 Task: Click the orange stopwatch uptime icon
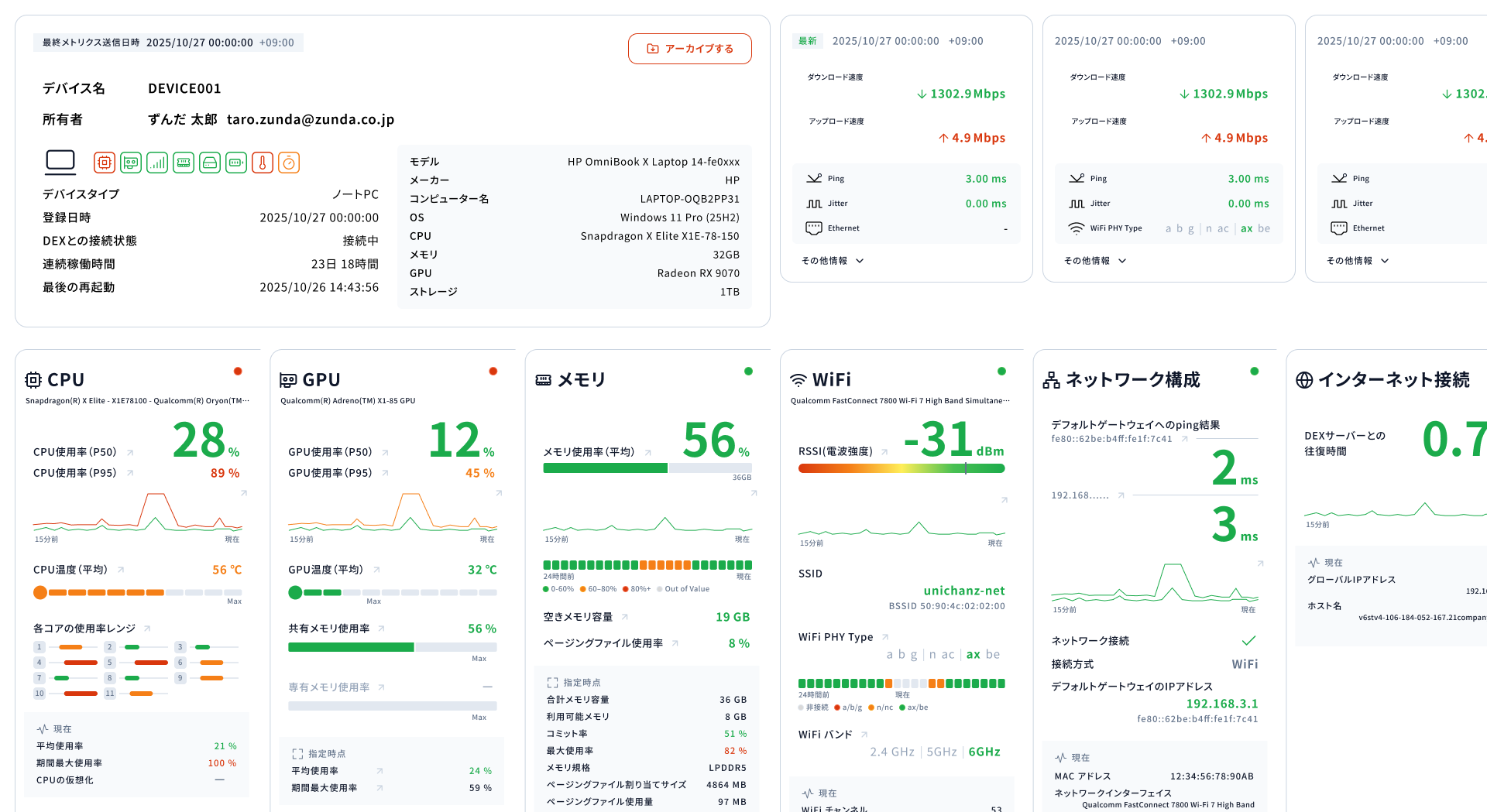coord(289,163)
